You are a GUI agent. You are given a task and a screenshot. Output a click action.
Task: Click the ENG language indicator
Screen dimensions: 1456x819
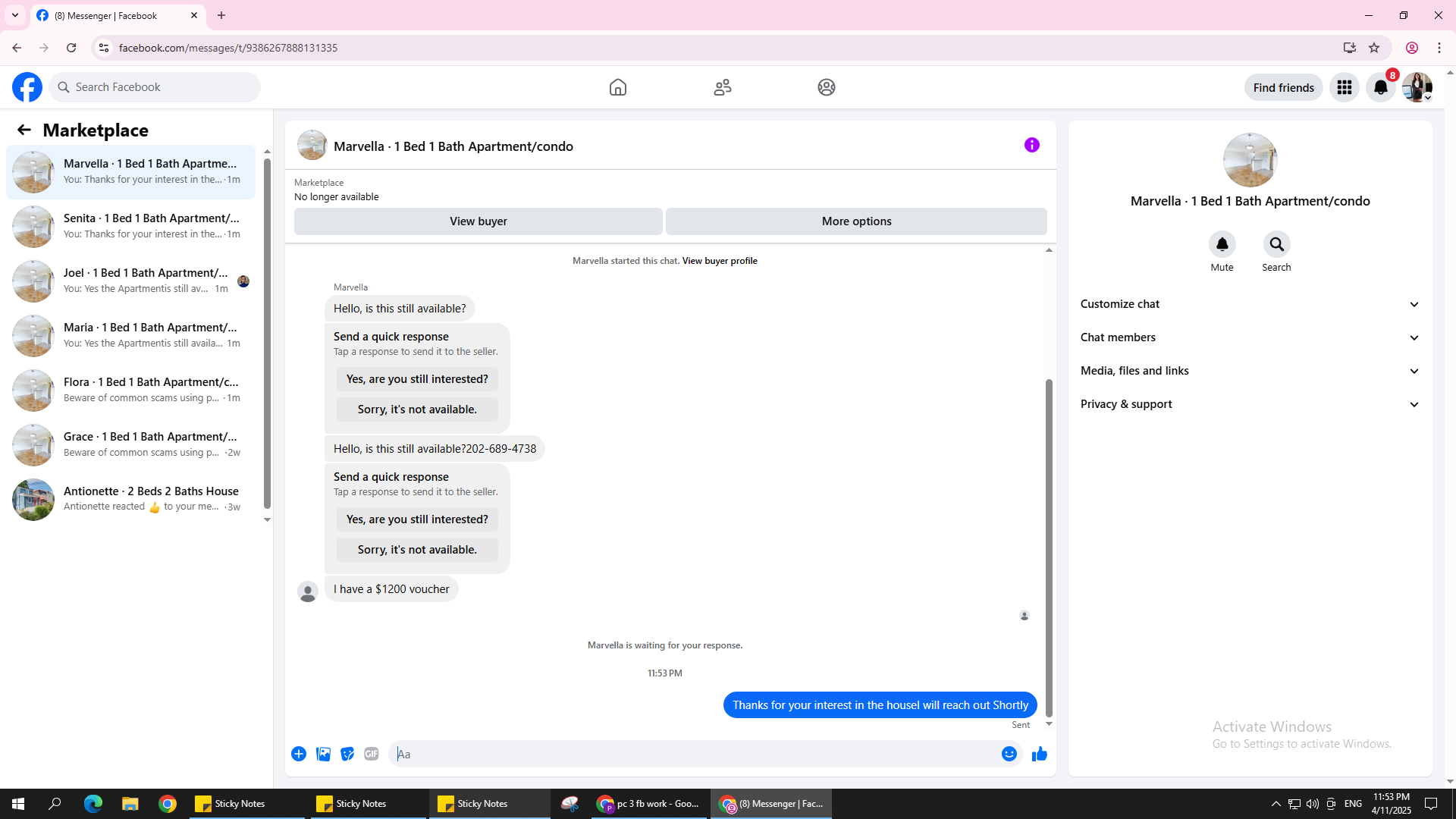click(1353, 804)
